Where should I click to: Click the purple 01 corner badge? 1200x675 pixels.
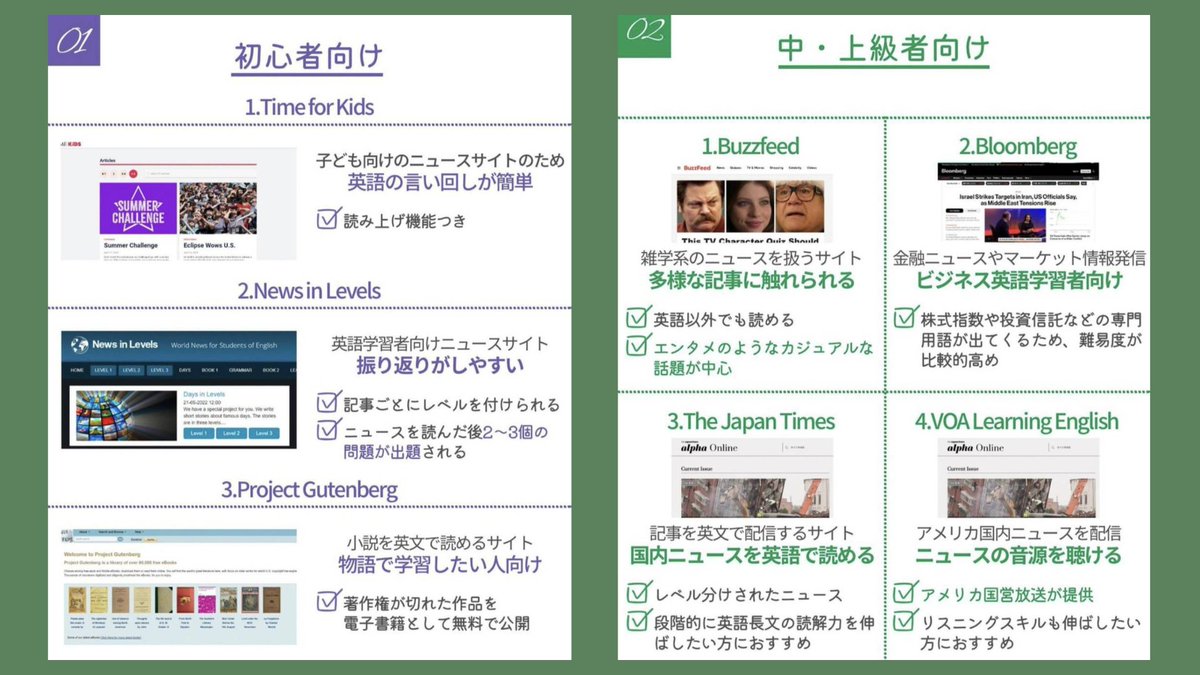coord(75,41)
